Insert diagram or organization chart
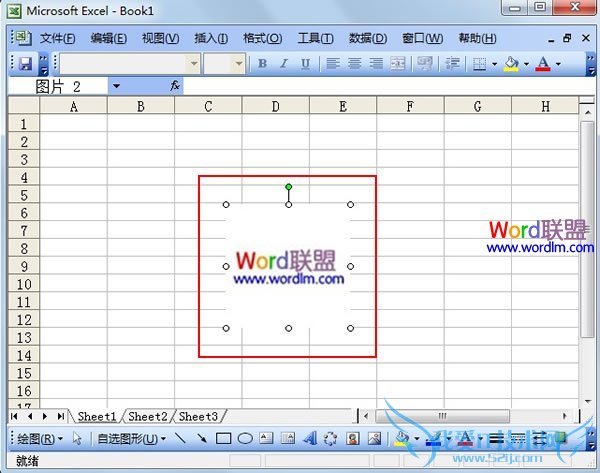The width and height of the screenshot is (600, 473). pos(331,439)
